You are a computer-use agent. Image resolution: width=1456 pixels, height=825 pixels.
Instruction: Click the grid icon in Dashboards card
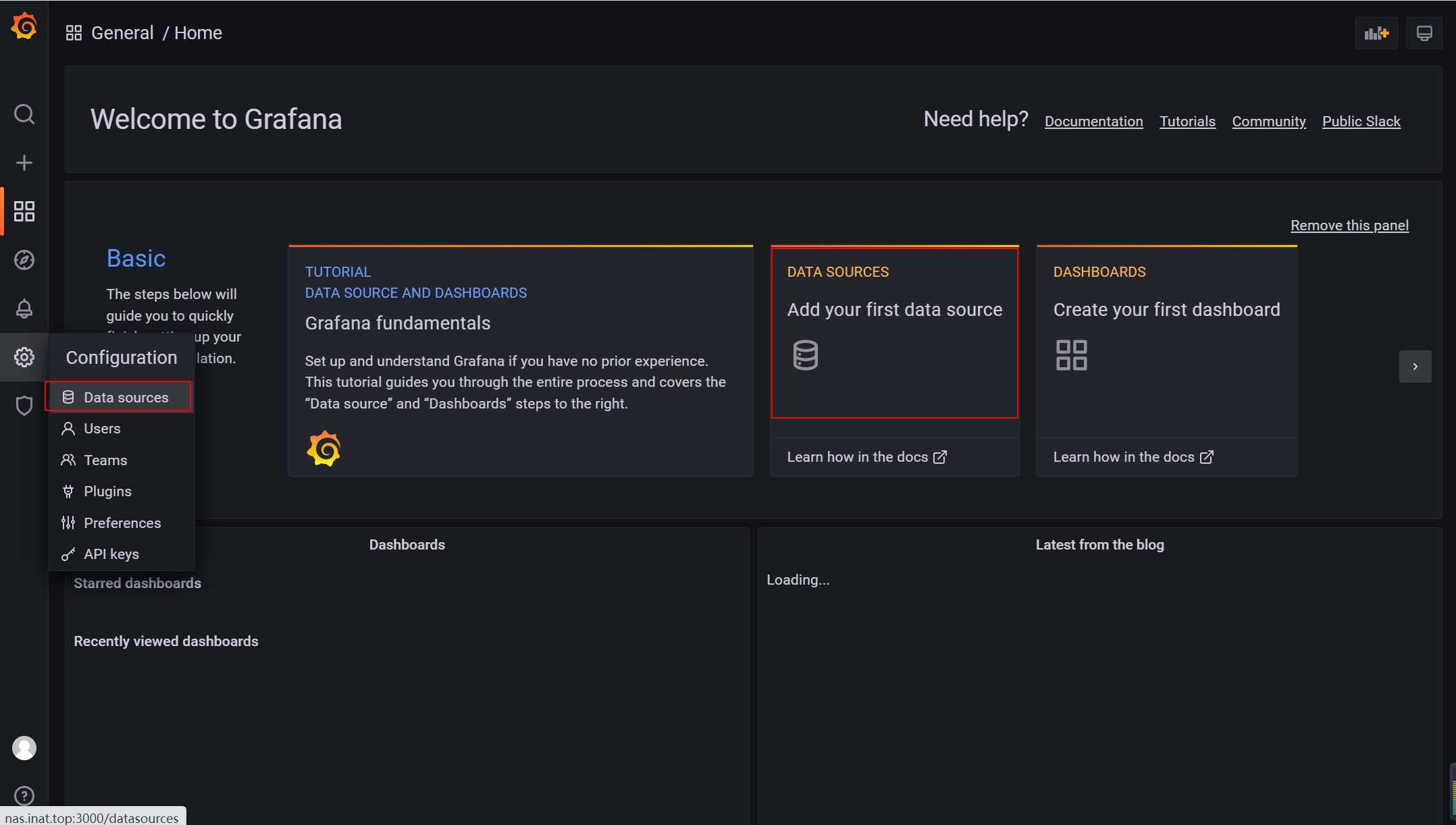point(1072,355)
